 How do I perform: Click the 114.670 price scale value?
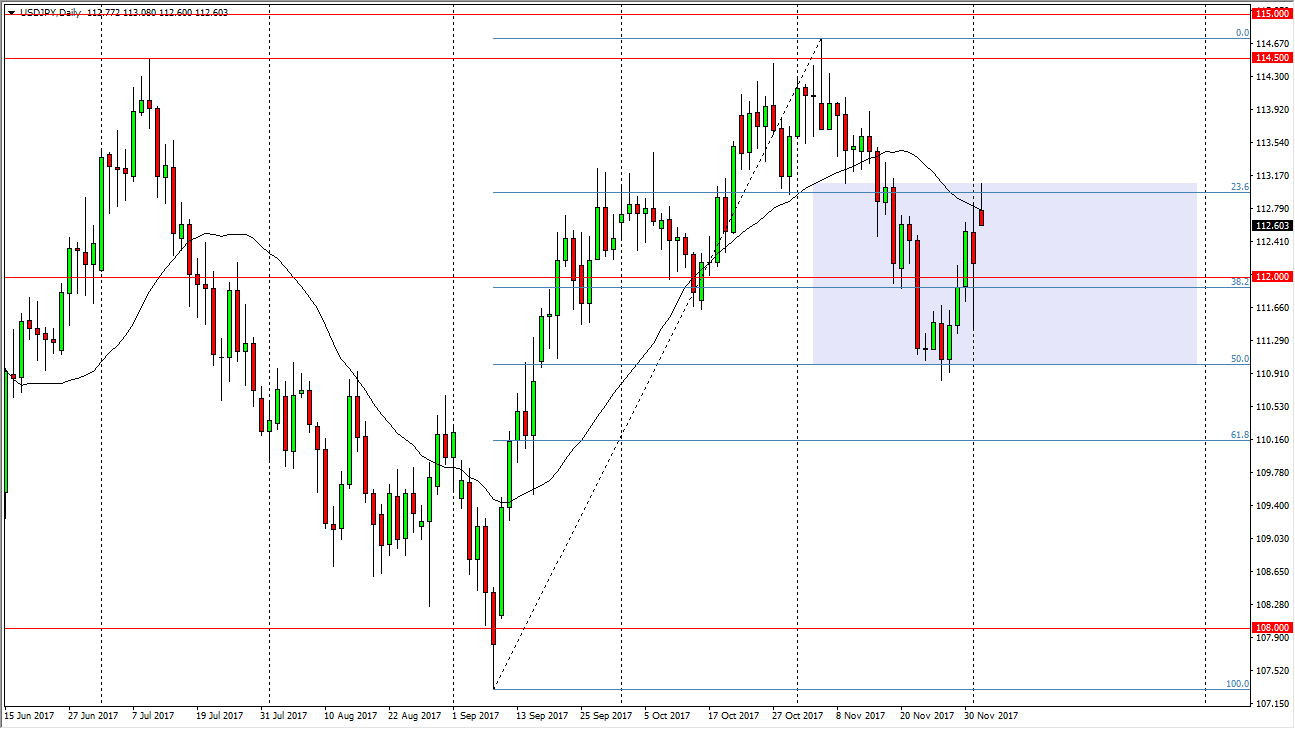[x=1274, y=44]
